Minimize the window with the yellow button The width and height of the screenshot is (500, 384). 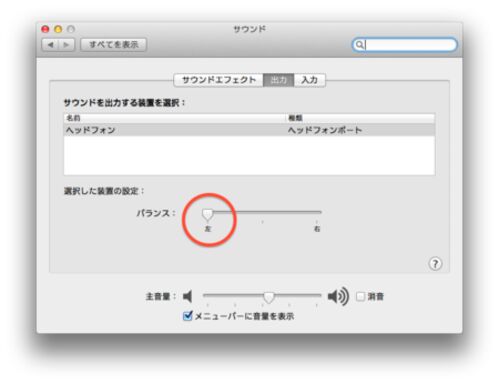pos(58,29)
